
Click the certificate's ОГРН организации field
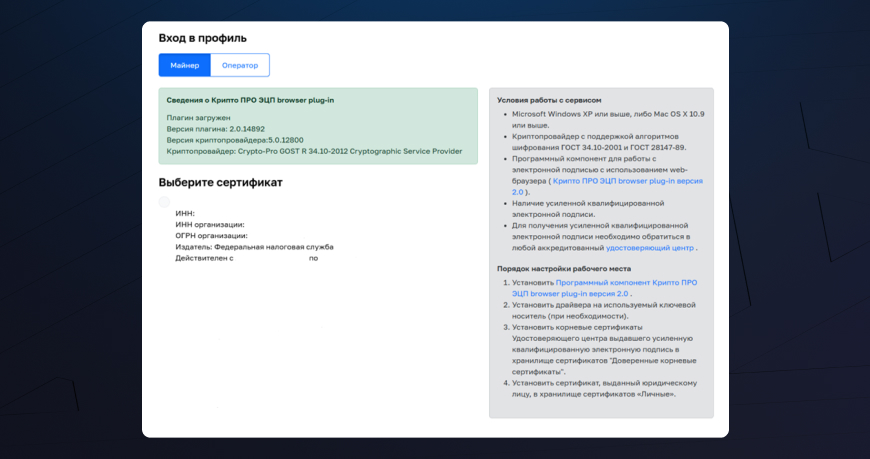(211, 235)
